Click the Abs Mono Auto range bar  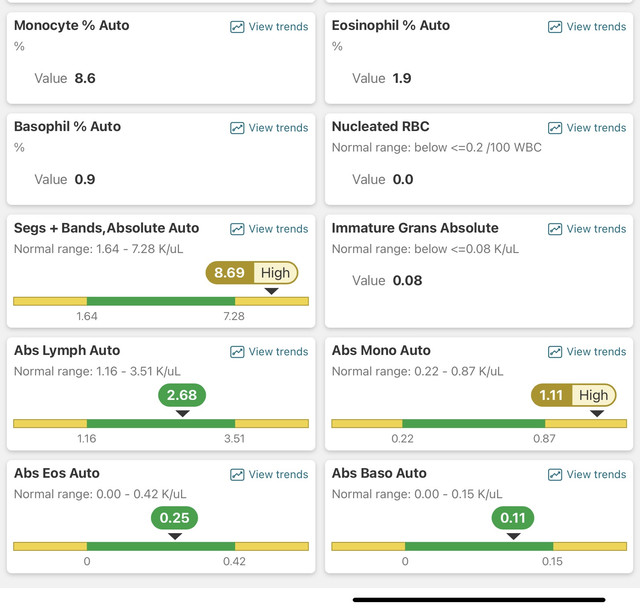479,424
